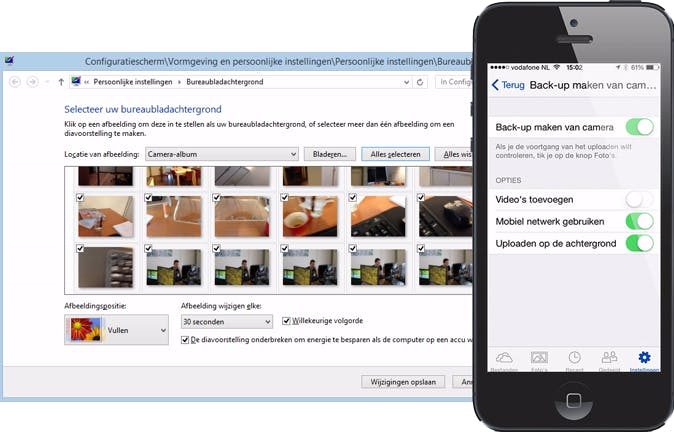Refresh the address bar location
674x432 pixels.
coord(420,82)
